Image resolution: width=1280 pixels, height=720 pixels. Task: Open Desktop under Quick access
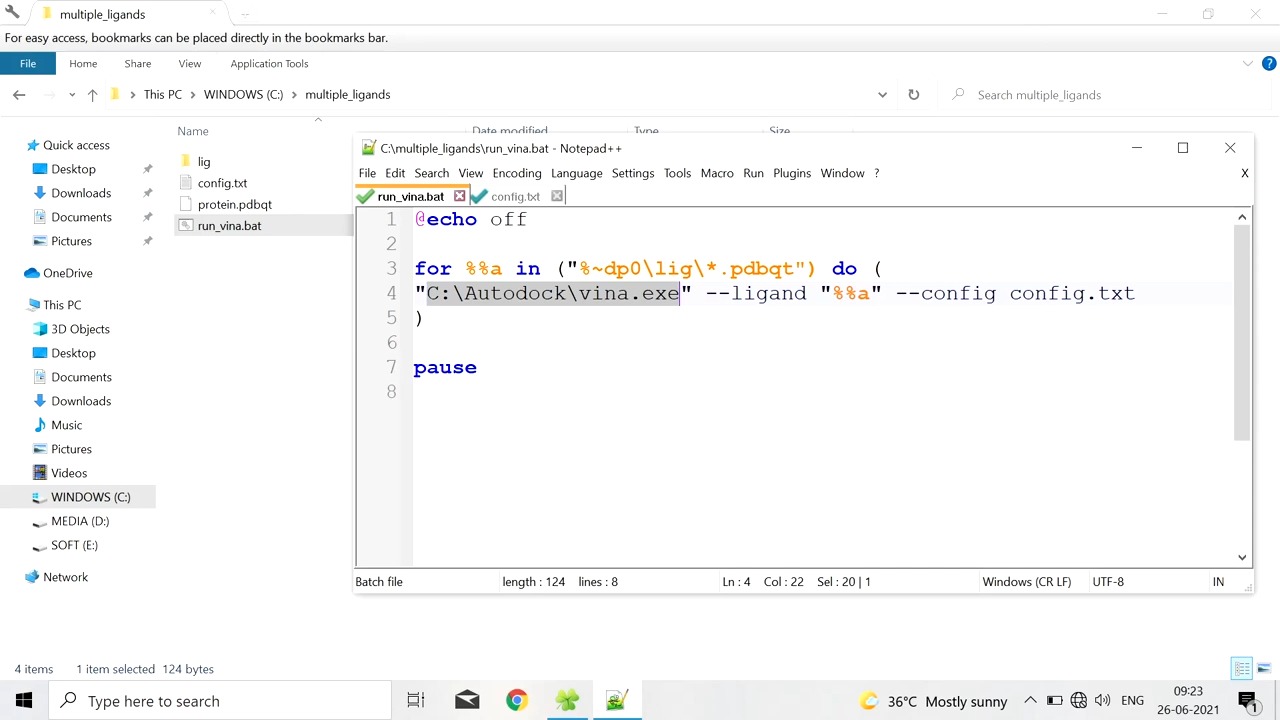[73, 169]
